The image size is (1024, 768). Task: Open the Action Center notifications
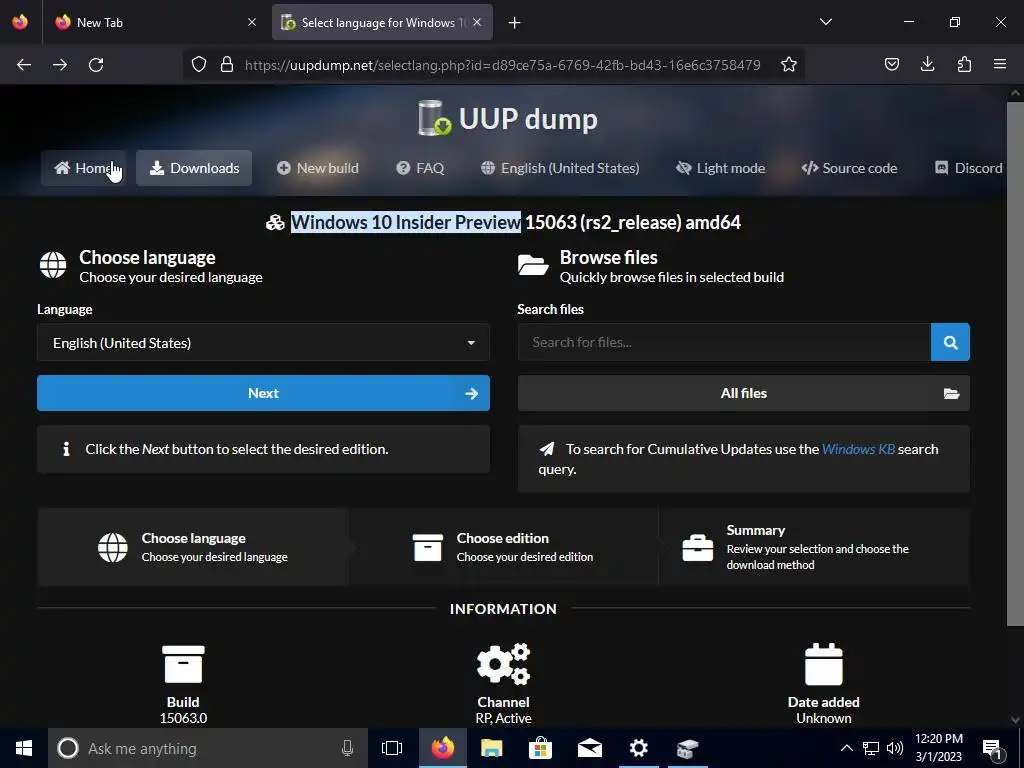[993, 748]
